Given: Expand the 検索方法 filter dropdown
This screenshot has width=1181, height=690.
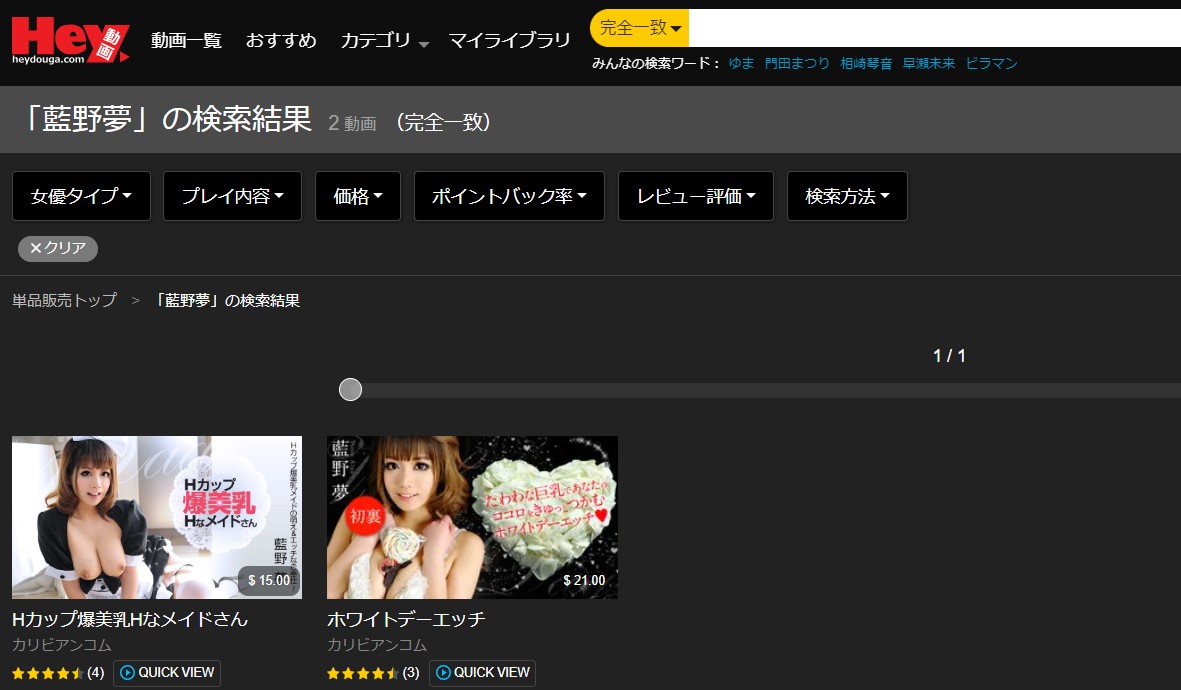Looking at the screenshot, I should 847,196.
